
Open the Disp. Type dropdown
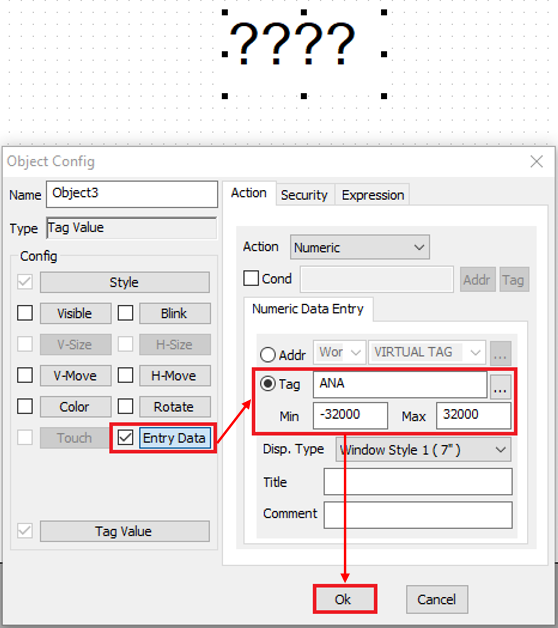tap(423, 450)
